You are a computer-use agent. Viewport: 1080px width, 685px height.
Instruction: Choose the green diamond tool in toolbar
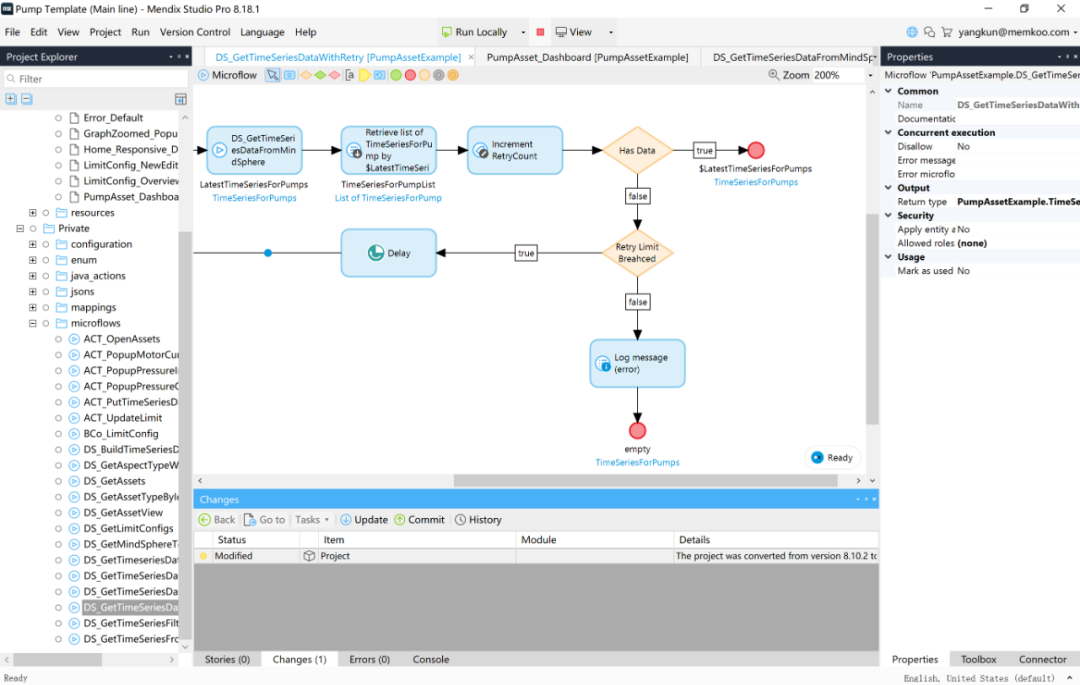click(320, 75)
